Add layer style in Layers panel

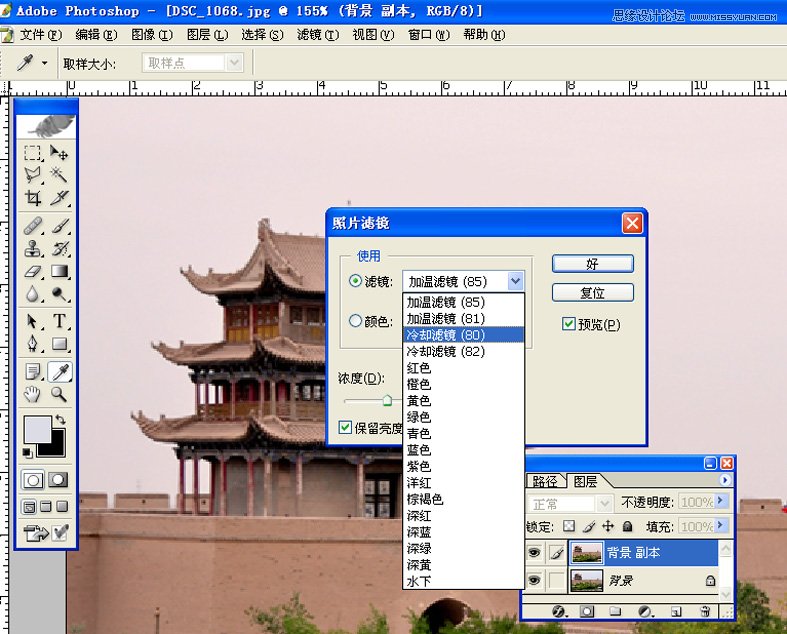tap(559, 611)
